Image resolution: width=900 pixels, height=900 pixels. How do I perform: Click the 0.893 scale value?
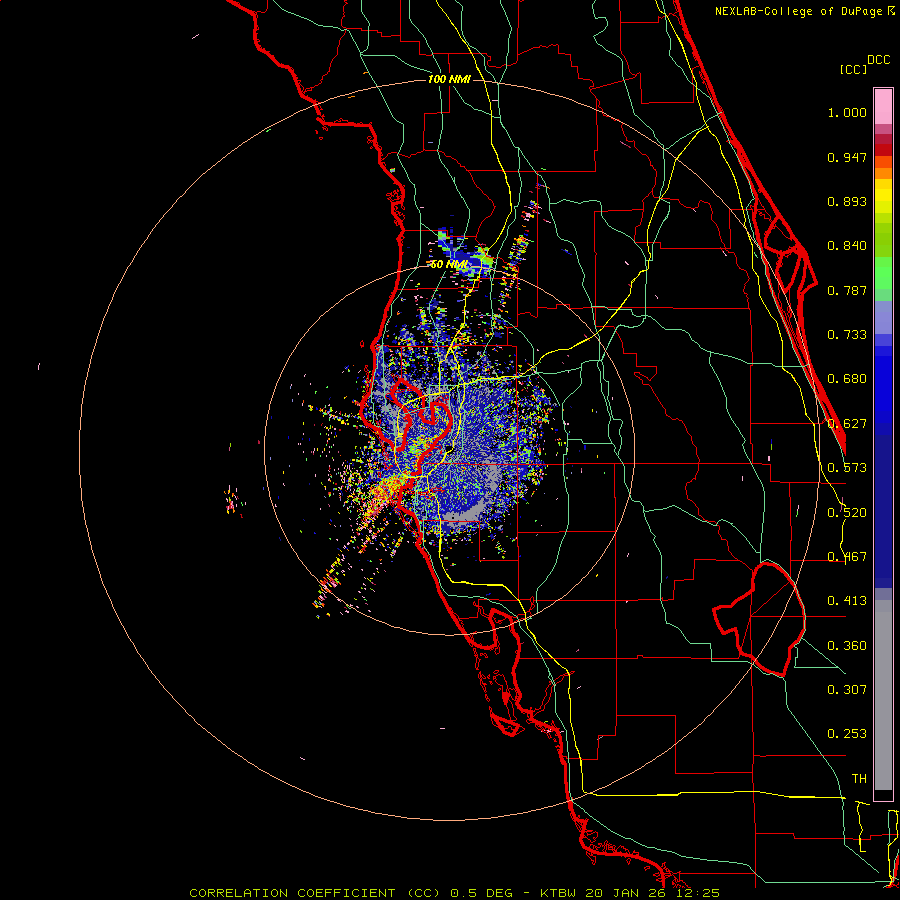(x=847, y=201)
